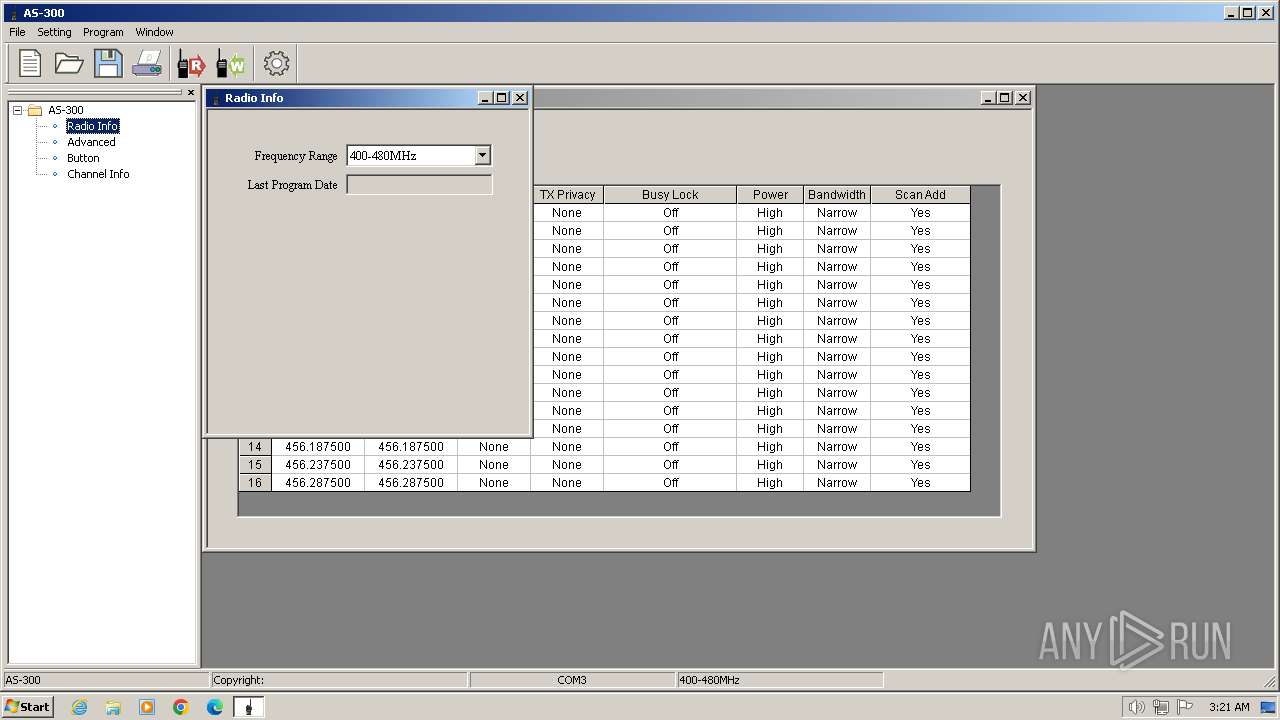Open the Window menu
The image size is (1280, 720).
pos(154,32)
